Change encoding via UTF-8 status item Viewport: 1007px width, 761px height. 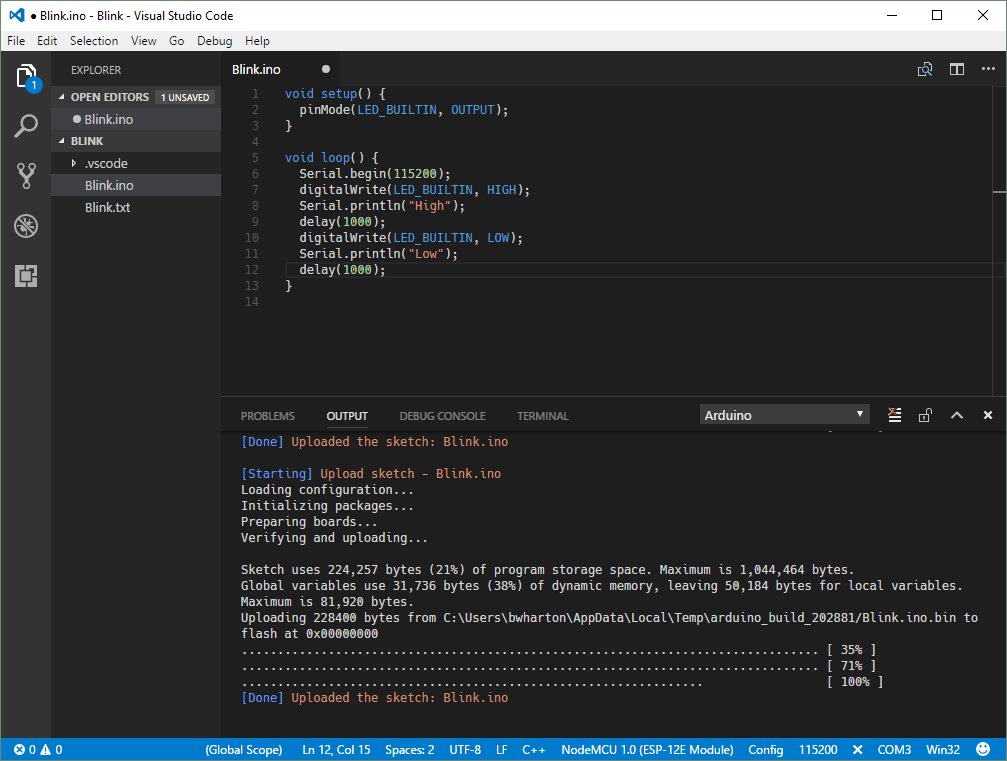tap(465, 749)
